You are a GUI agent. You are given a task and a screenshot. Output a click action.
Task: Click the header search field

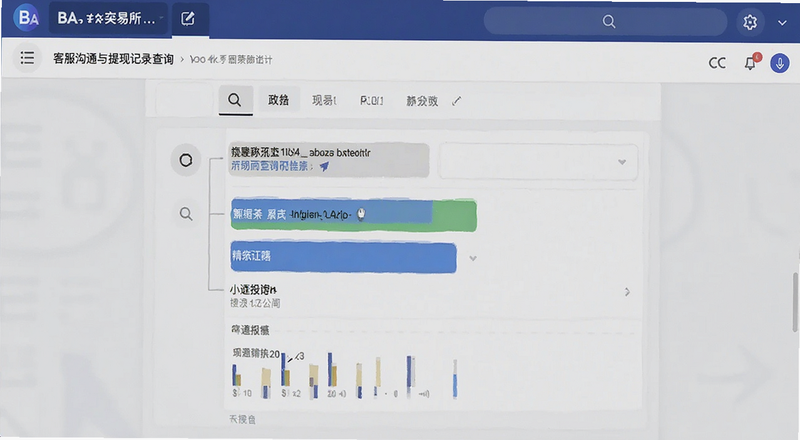606,21
